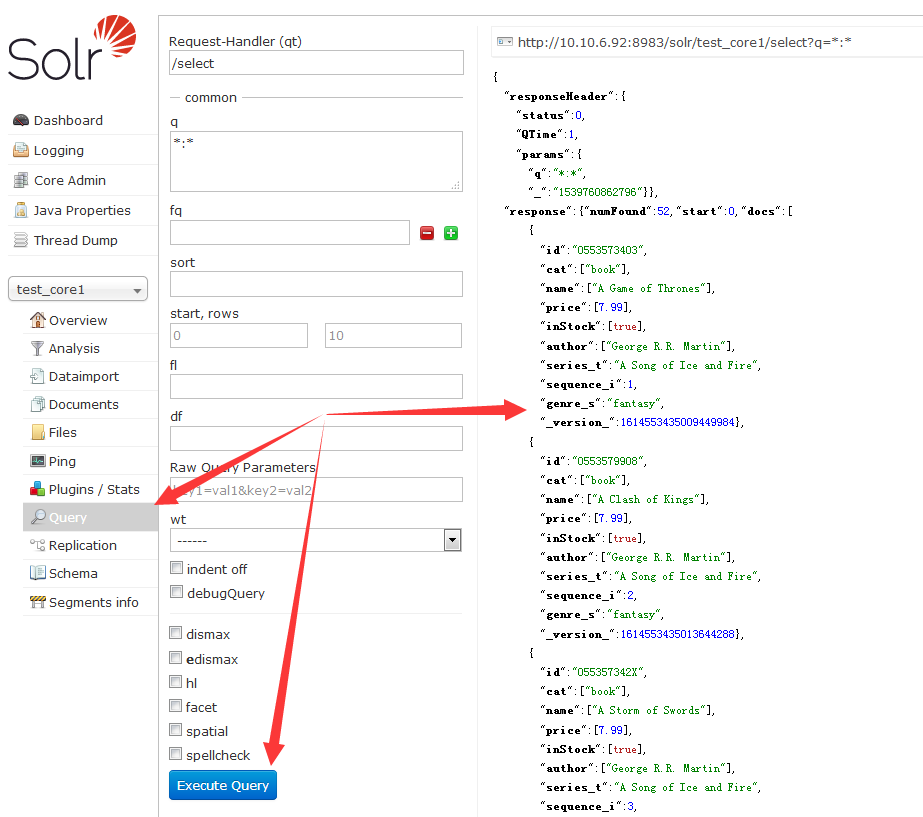
Task: Tick the edismax checkbox
Action: tap(175, 658)
